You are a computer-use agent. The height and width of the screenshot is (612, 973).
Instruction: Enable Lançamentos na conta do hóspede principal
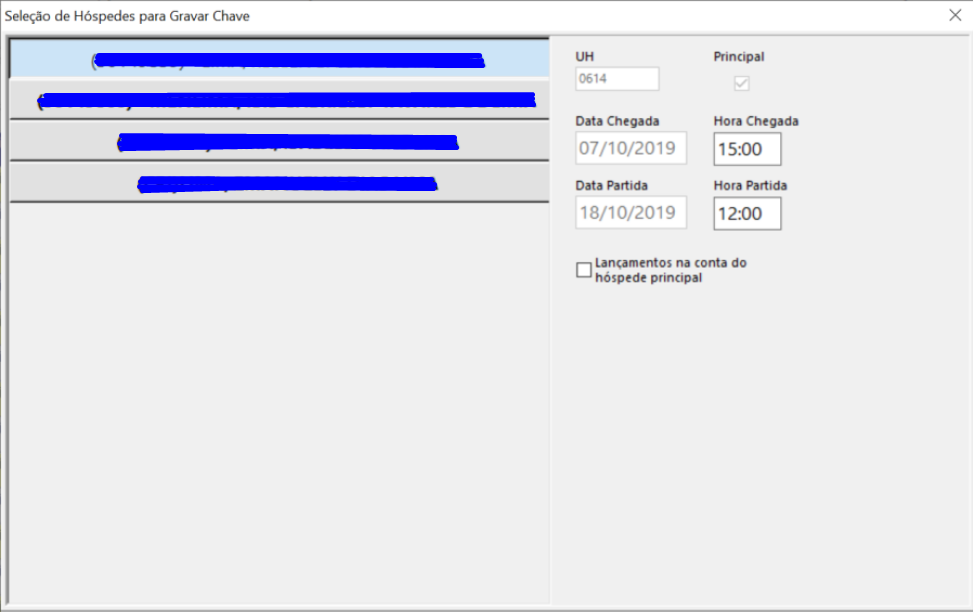coord(583,270)
